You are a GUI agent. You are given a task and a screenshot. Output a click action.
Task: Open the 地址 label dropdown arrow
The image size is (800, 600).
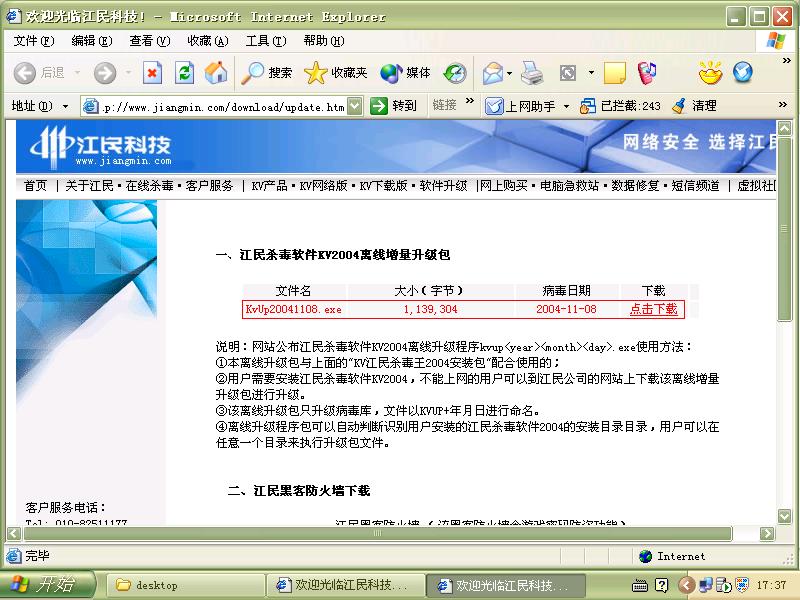click(x=65, y=107)
